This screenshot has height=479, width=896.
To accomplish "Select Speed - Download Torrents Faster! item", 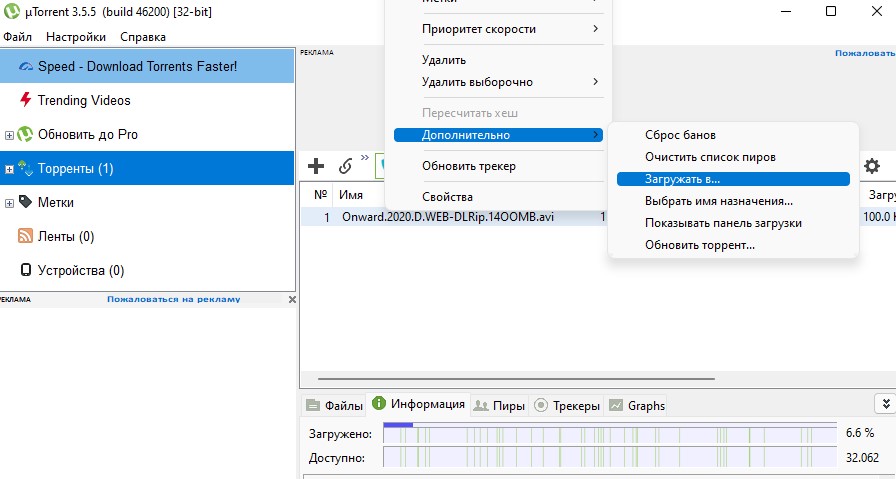I will pos(147,66).
